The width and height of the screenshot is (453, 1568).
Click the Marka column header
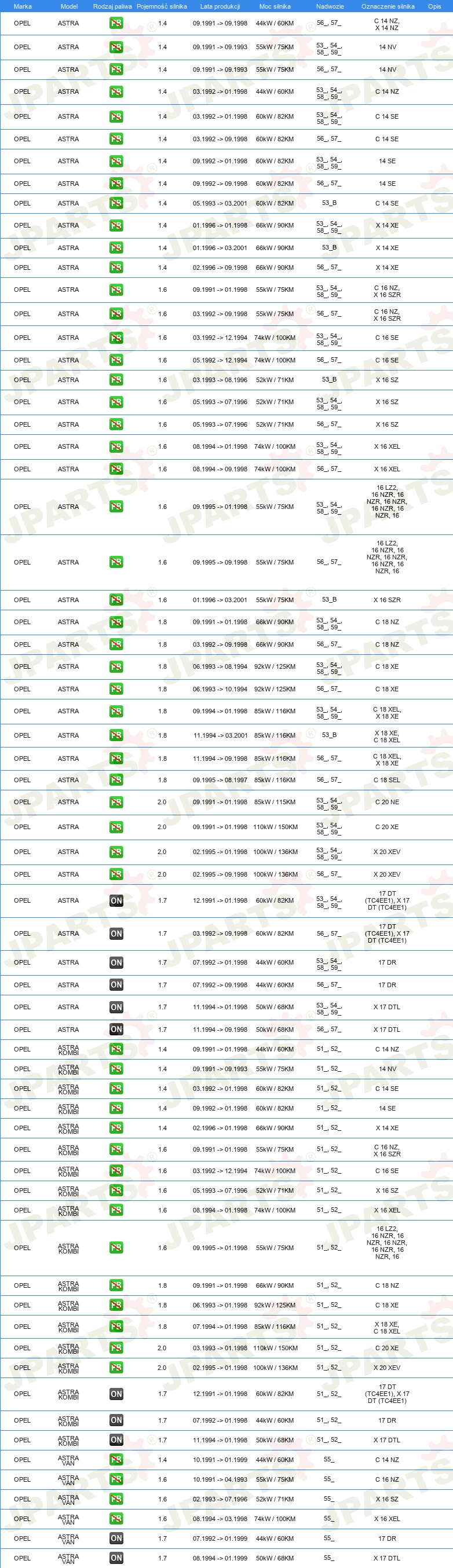tap(23, 7)
